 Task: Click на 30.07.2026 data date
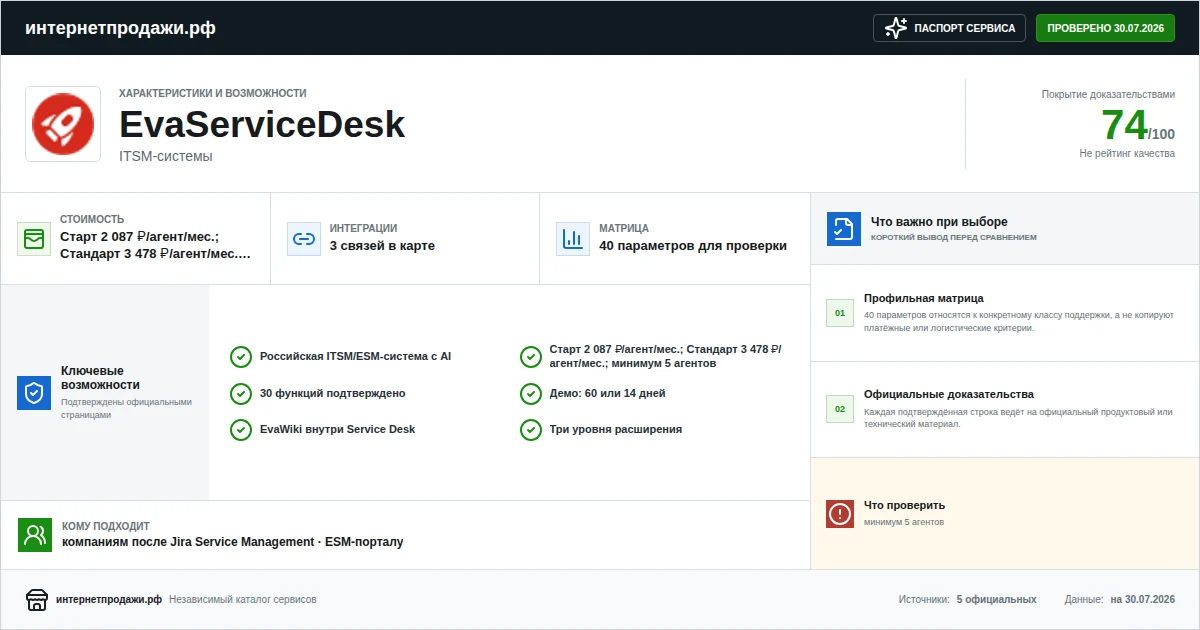[x=1142, y=599]
